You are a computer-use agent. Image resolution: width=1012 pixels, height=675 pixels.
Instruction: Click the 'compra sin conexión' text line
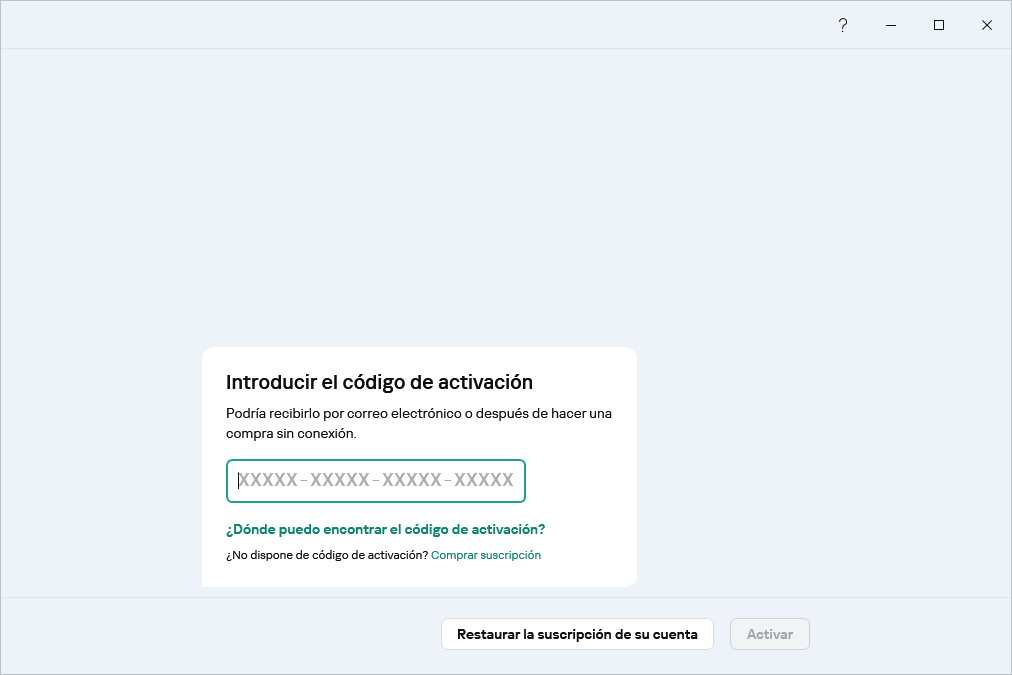tap(291, 434)
